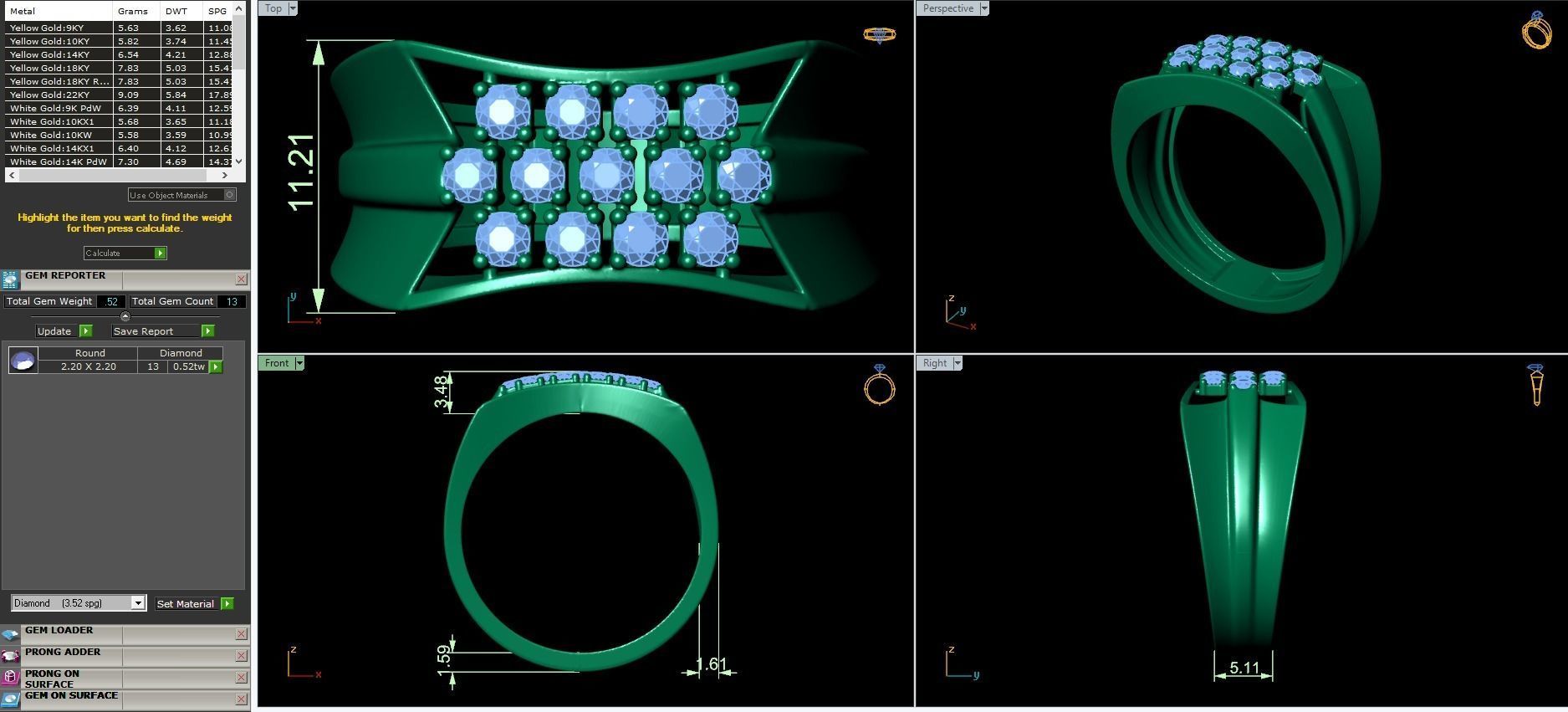Click the green arrow beside 0.52tw
The height and width of the screenshot is (712, 1568).
coord(216,366)
